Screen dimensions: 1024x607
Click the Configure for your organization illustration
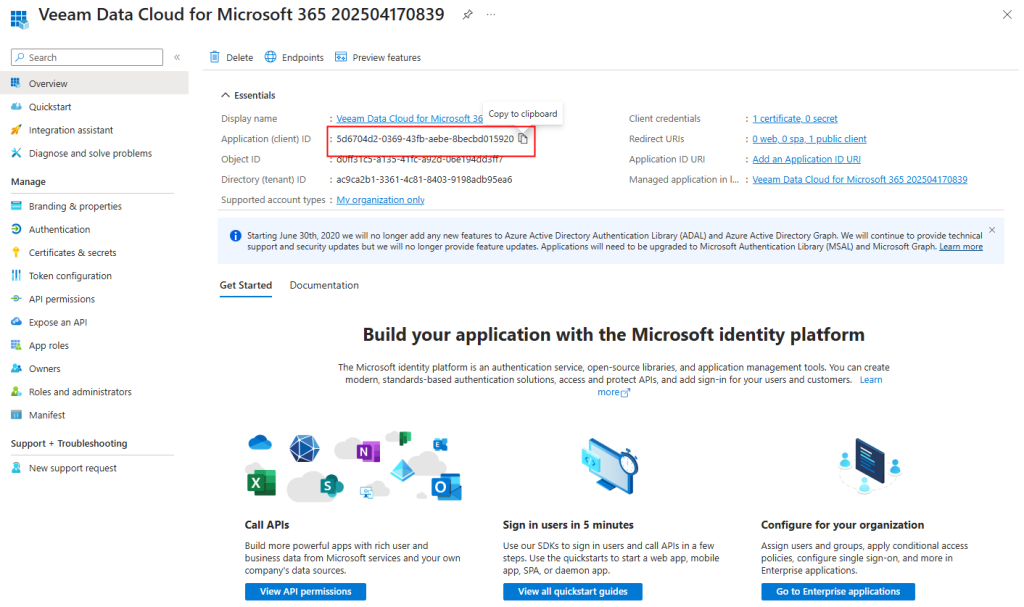[x=869, y=466]
